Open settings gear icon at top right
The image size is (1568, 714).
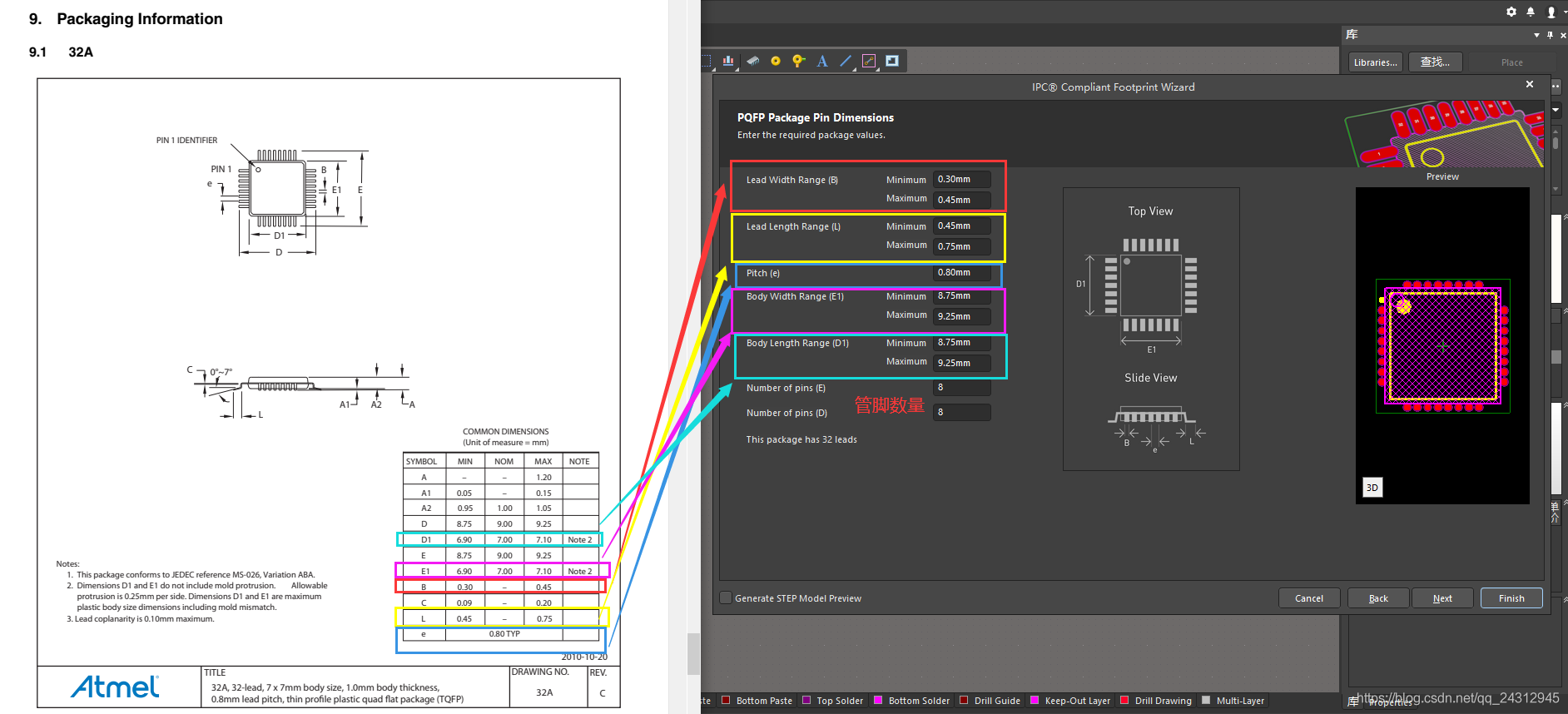(1511, 12)
